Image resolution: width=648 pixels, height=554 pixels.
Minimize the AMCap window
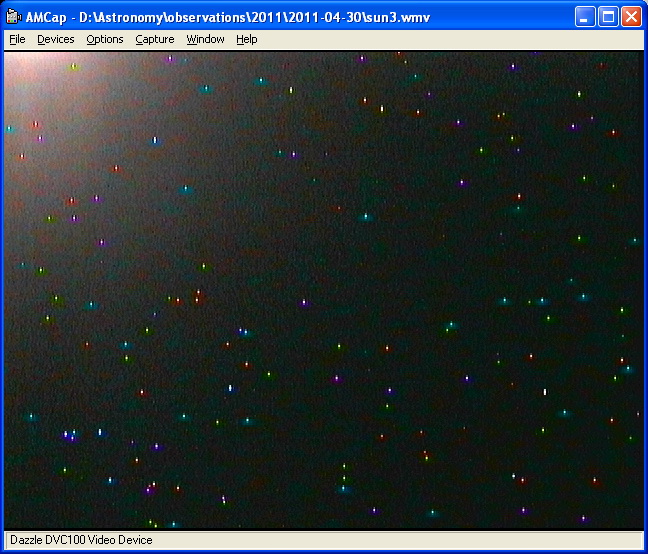coord(585,17)
